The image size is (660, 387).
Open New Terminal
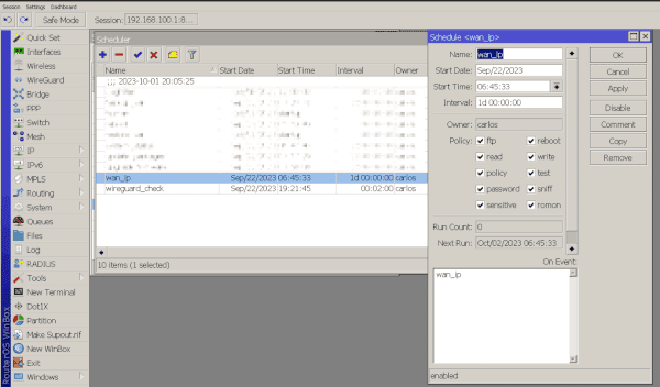pos(50,292)
